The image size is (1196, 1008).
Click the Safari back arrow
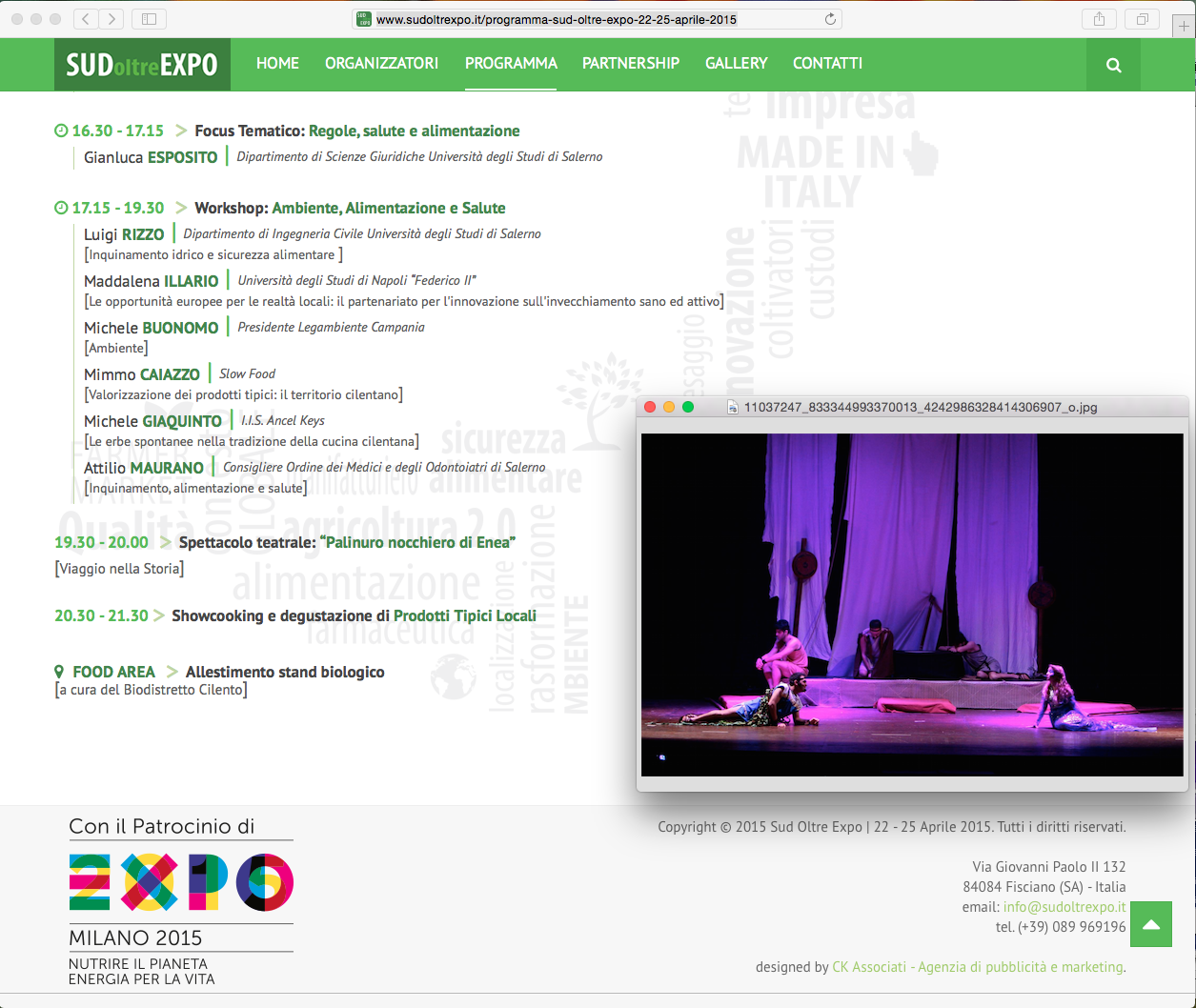coord(86,18)
